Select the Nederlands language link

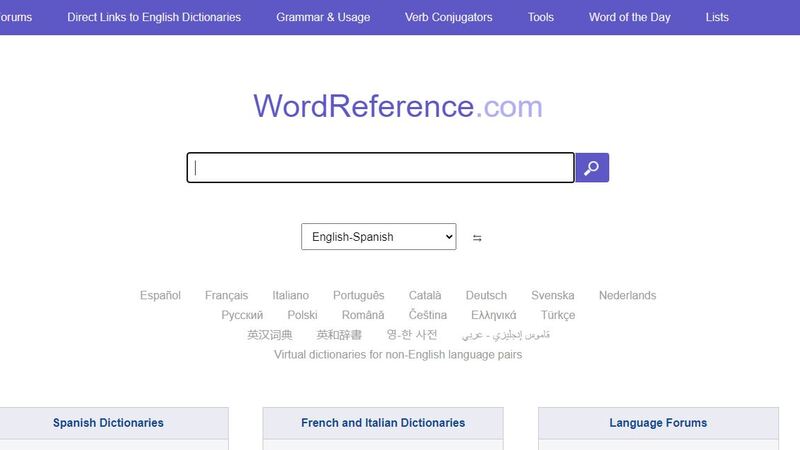(x=628, y=295)
